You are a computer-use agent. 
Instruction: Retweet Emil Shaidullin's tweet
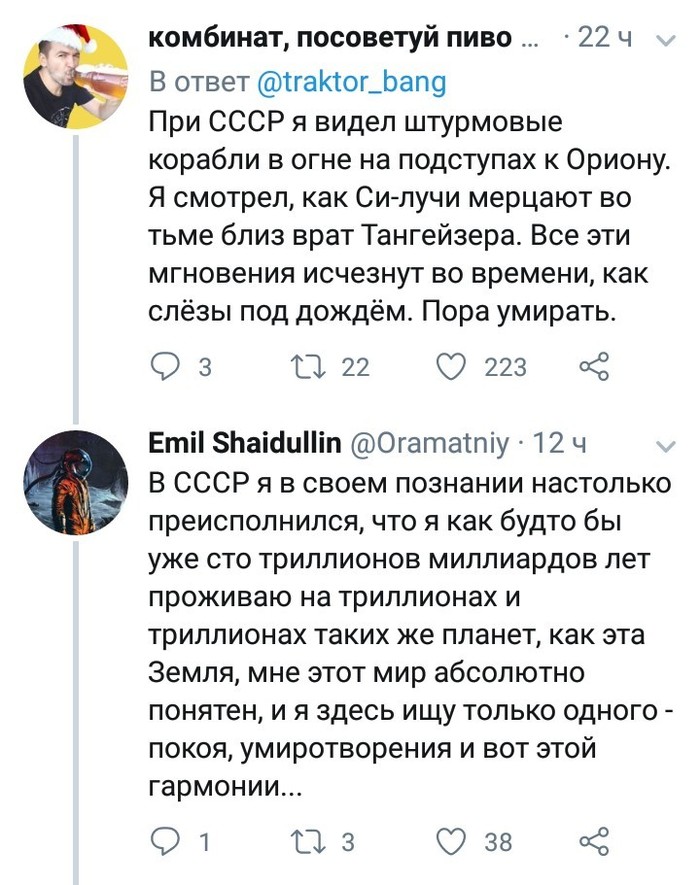304,841
